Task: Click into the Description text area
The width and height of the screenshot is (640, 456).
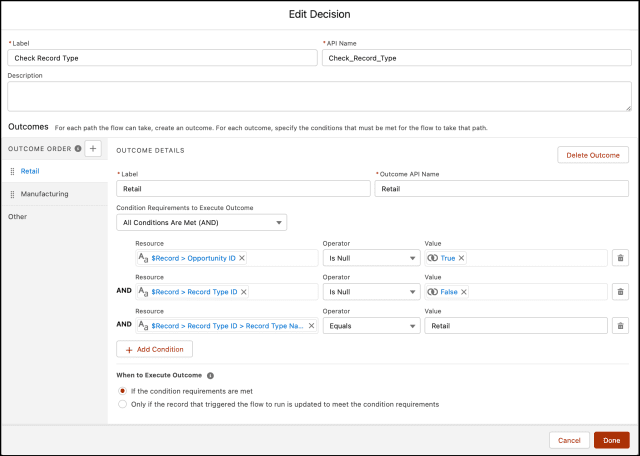Action: 319,96
